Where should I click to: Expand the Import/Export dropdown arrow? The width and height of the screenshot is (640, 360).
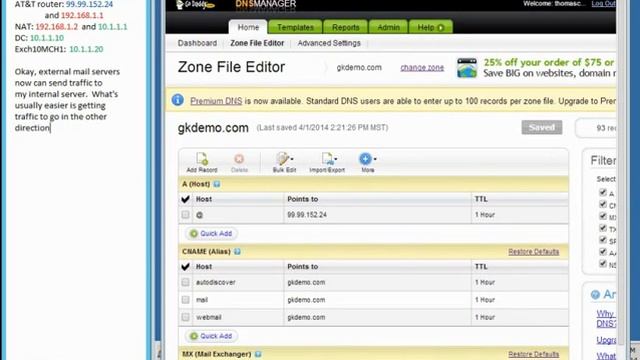[x=336, y=159]
